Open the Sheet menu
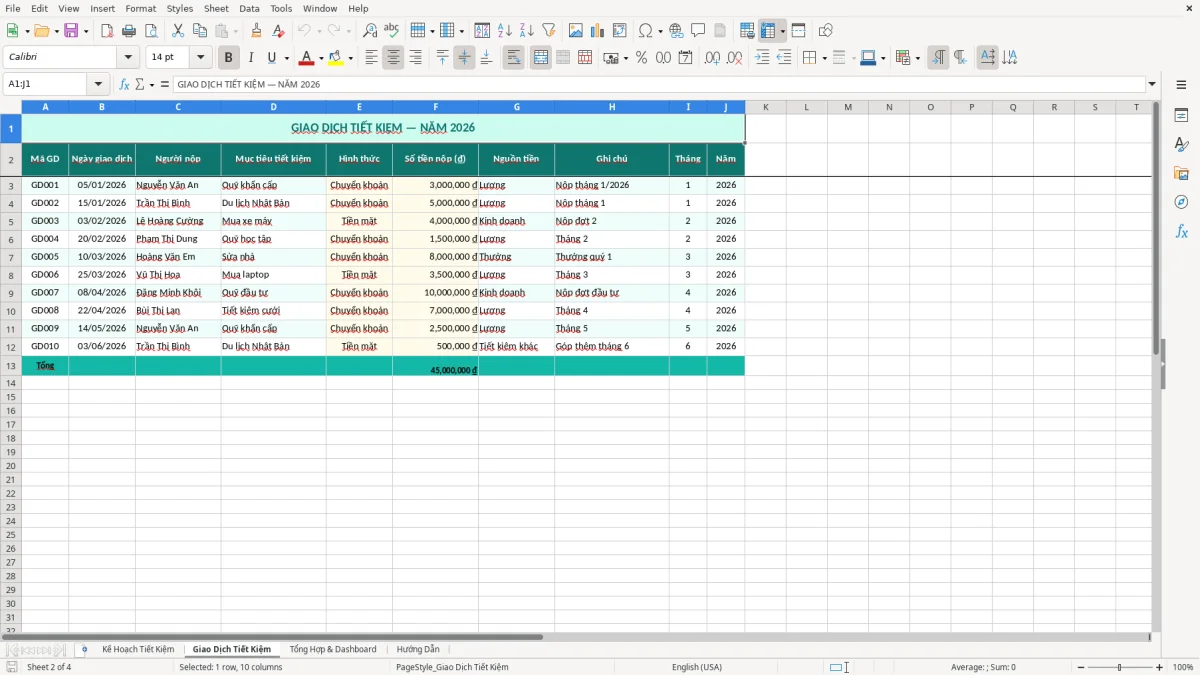Screen dimensions: 1200x675 (216, 8)
